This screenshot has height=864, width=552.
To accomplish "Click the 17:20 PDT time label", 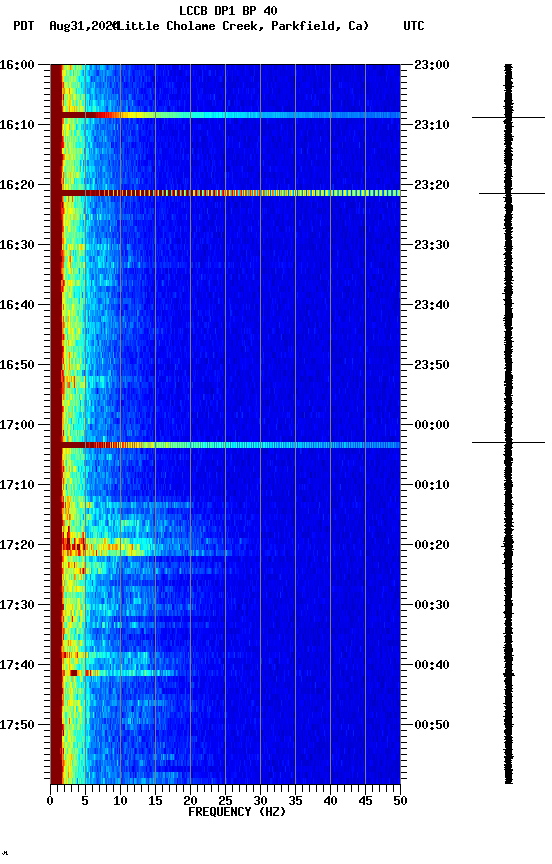I will click(17, 545).
